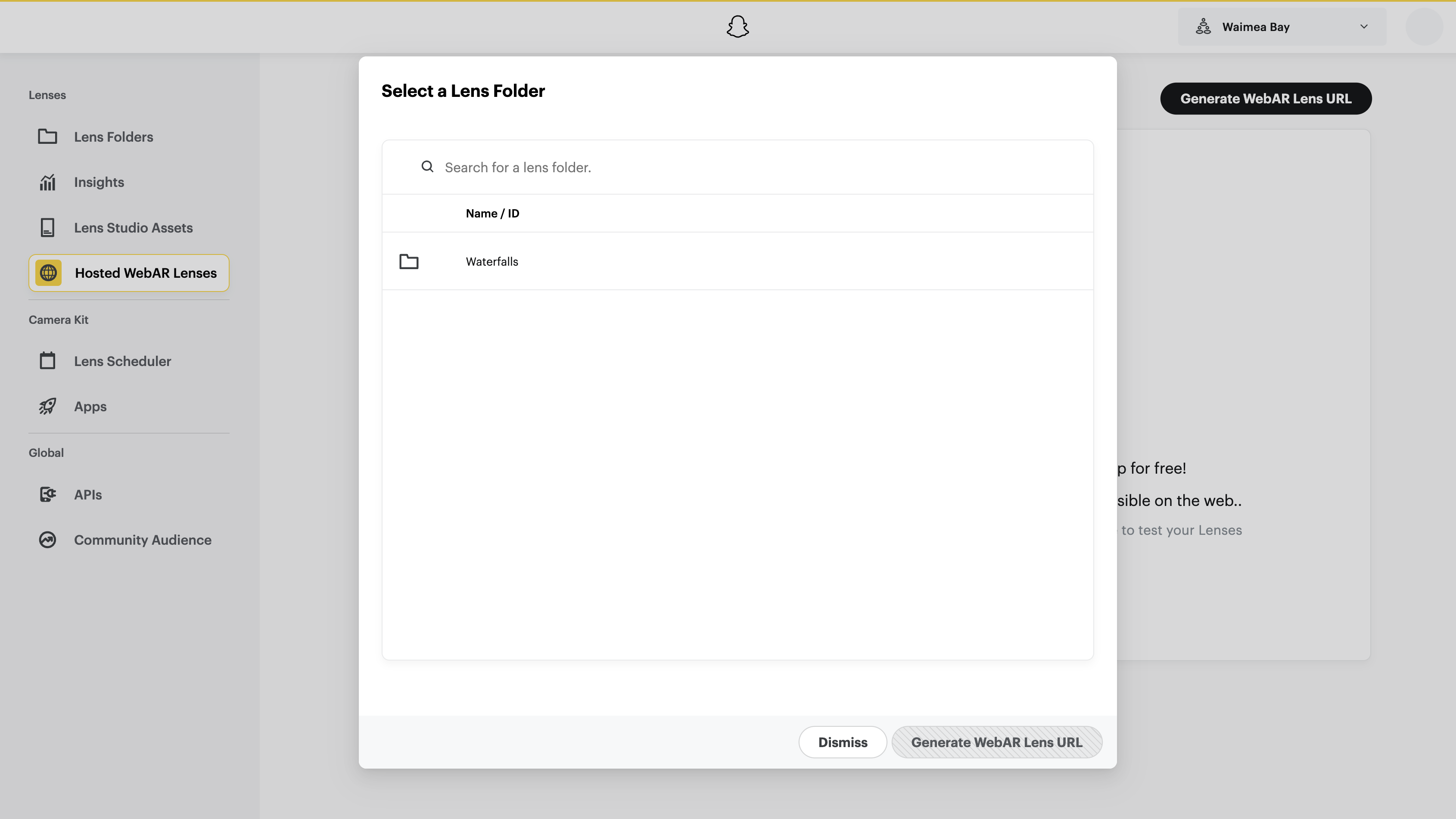Open the Insights menu item
This screenshot has height=819, width=1456.
(99, 182)
